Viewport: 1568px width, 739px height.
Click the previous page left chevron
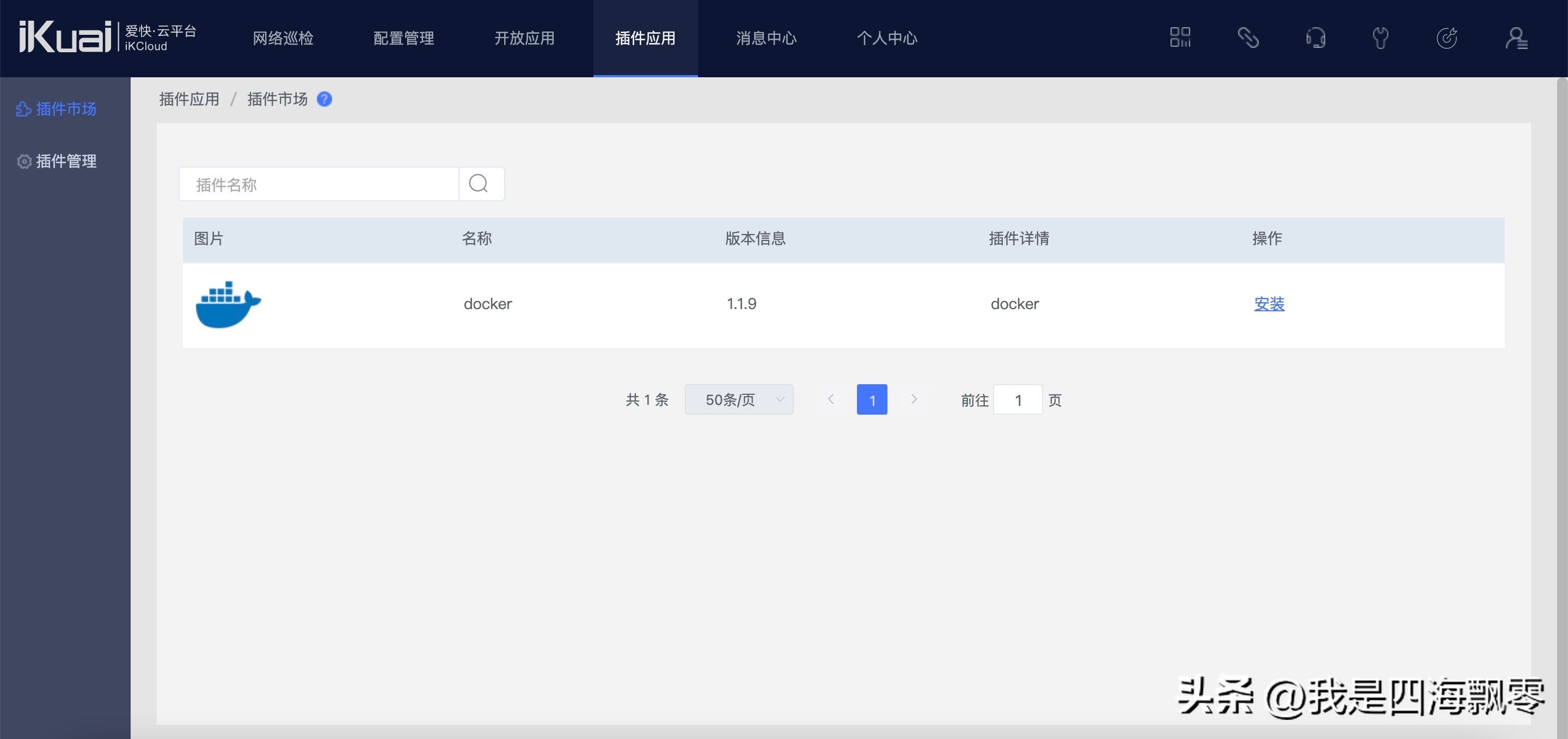coord(831,399)
